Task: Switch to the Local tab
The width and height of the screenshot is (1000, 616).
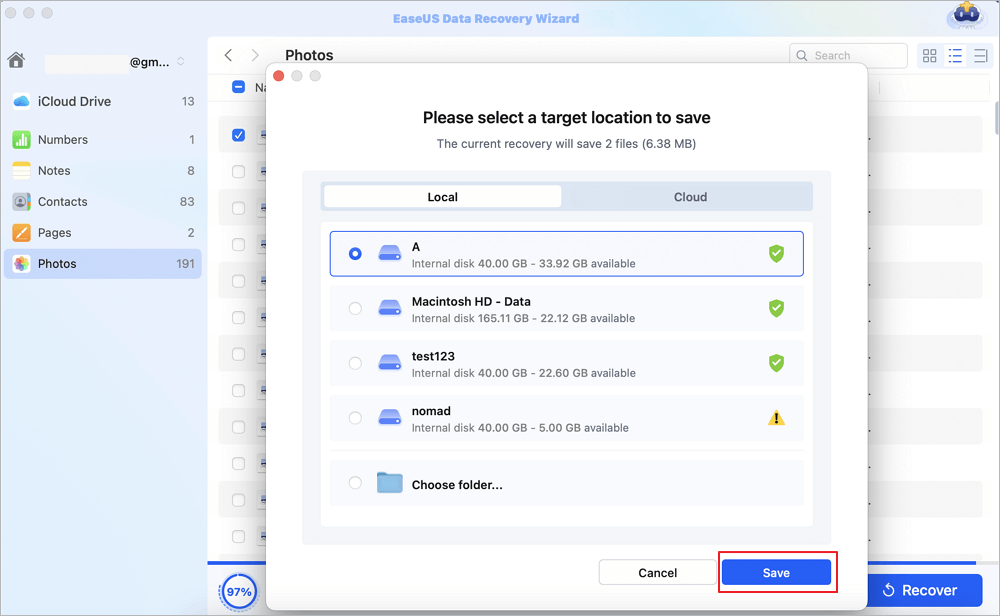Action: (443, 197)
